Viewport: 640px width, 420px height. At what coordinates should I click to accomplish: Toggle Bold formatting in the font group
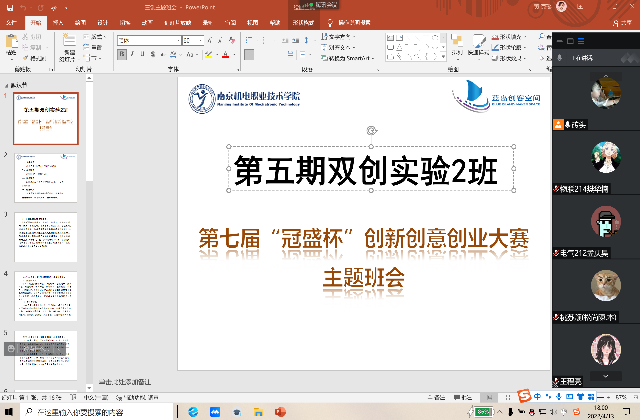(121, 54)
